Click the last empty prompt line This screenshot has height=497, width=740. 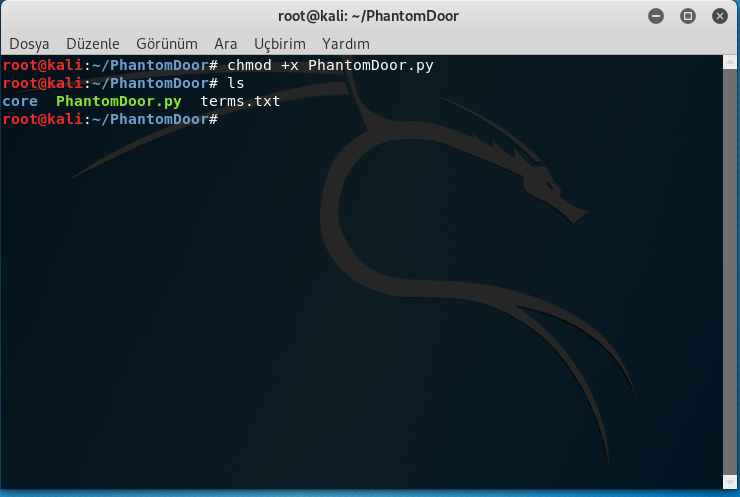point(110,119)
